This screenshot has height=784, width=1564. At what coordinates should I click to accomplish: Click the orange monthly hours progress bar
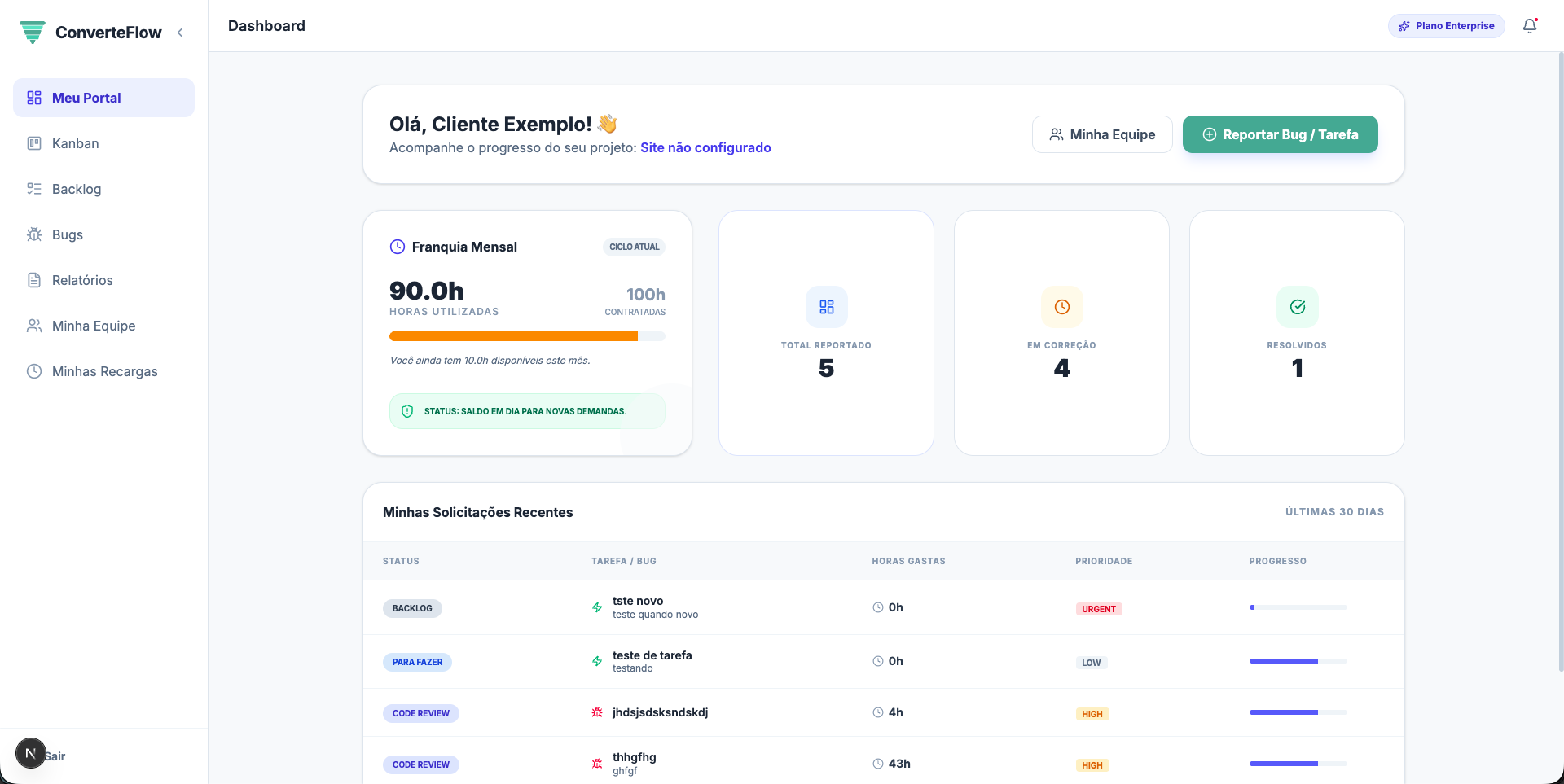[x=513, y=336]
